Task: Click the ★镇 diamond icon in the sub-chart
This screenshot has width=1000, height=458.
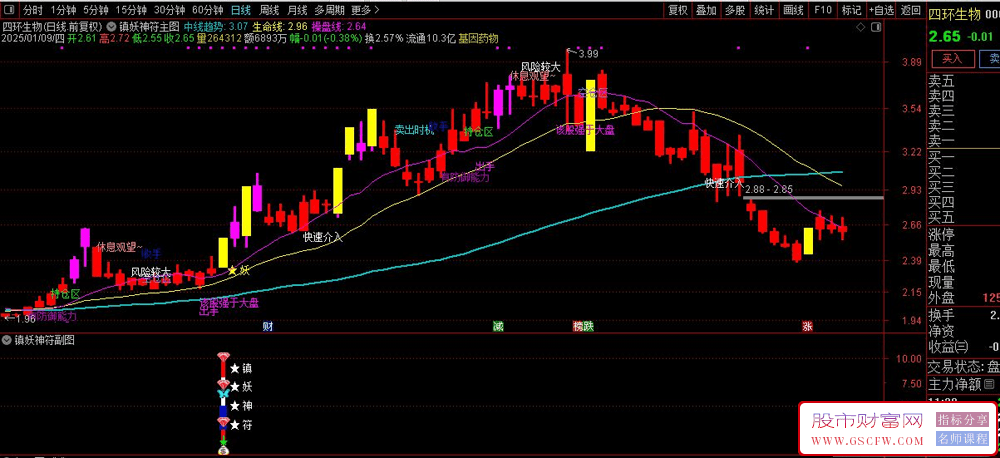Action: [223, 357]
